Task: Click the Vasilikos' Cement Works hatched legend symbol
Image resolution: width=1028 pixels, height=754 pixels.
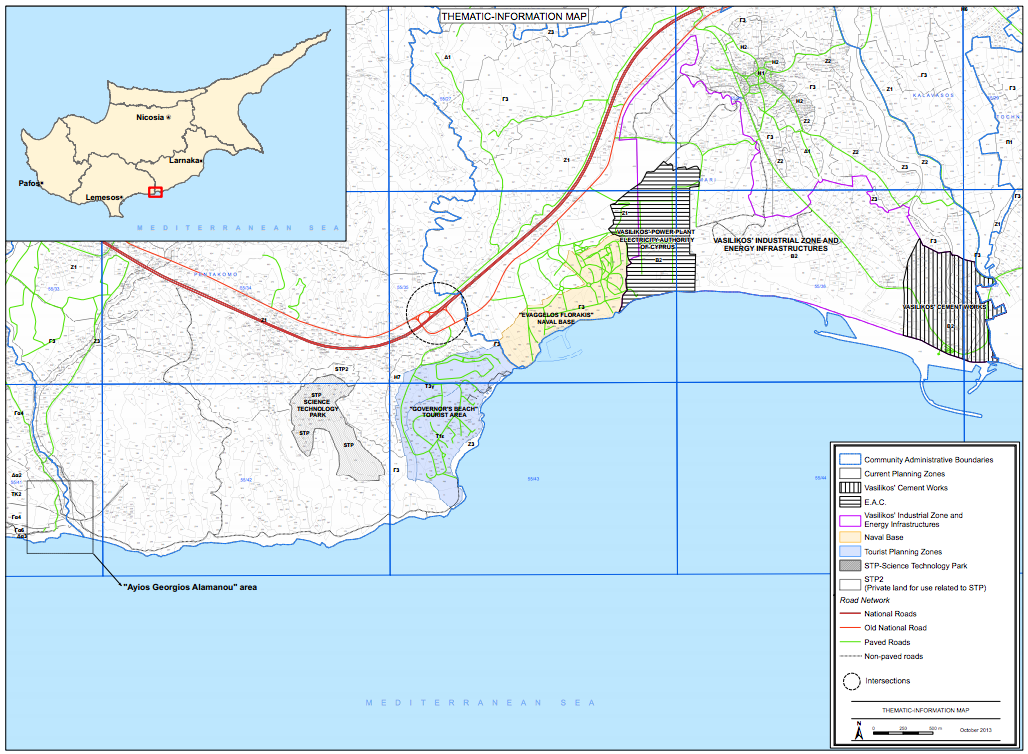Action: [x=850, y=488]
